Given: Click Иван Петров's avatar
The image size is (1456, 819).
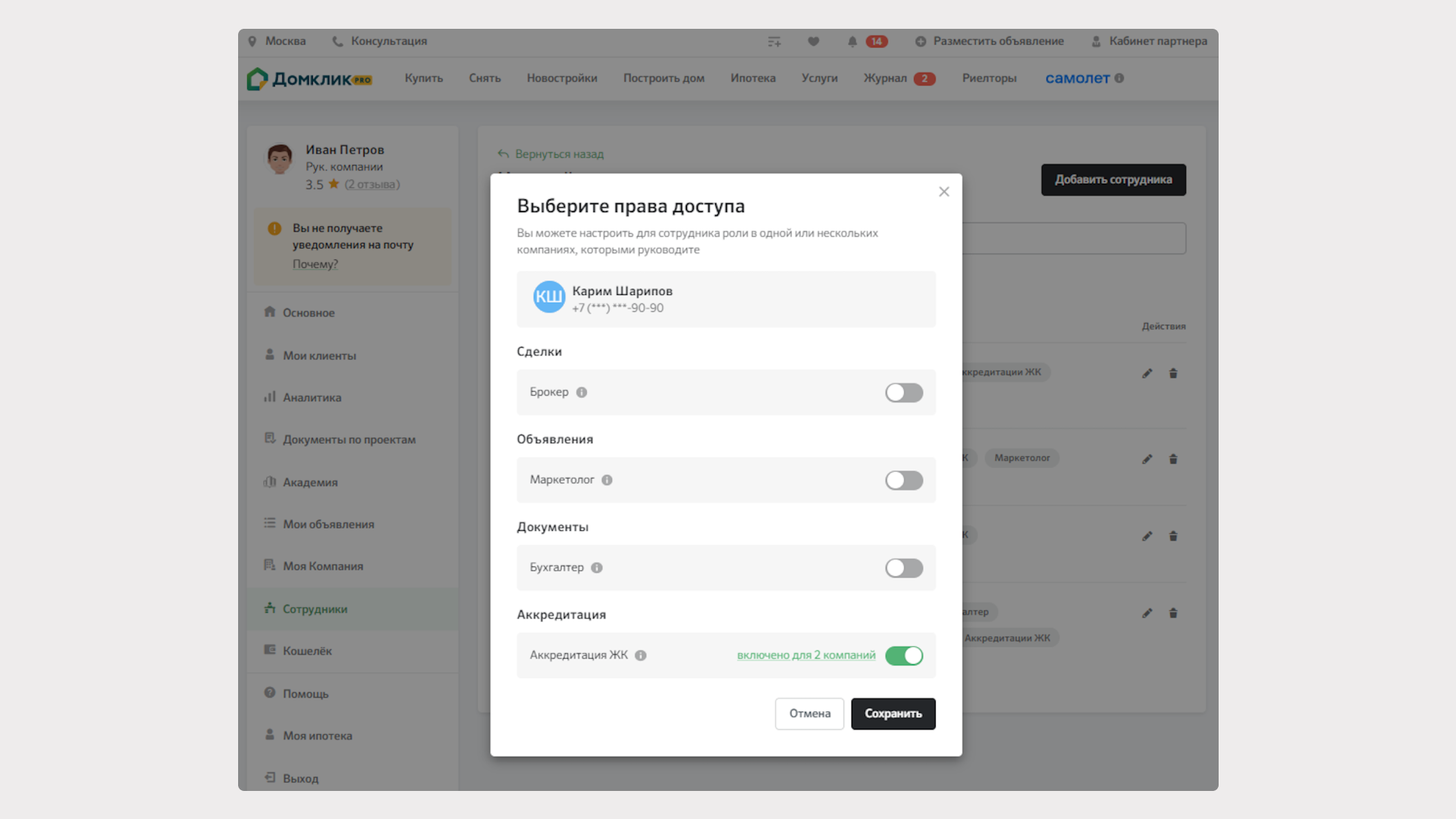Looking at the screenshot, I should coord(280,159).
